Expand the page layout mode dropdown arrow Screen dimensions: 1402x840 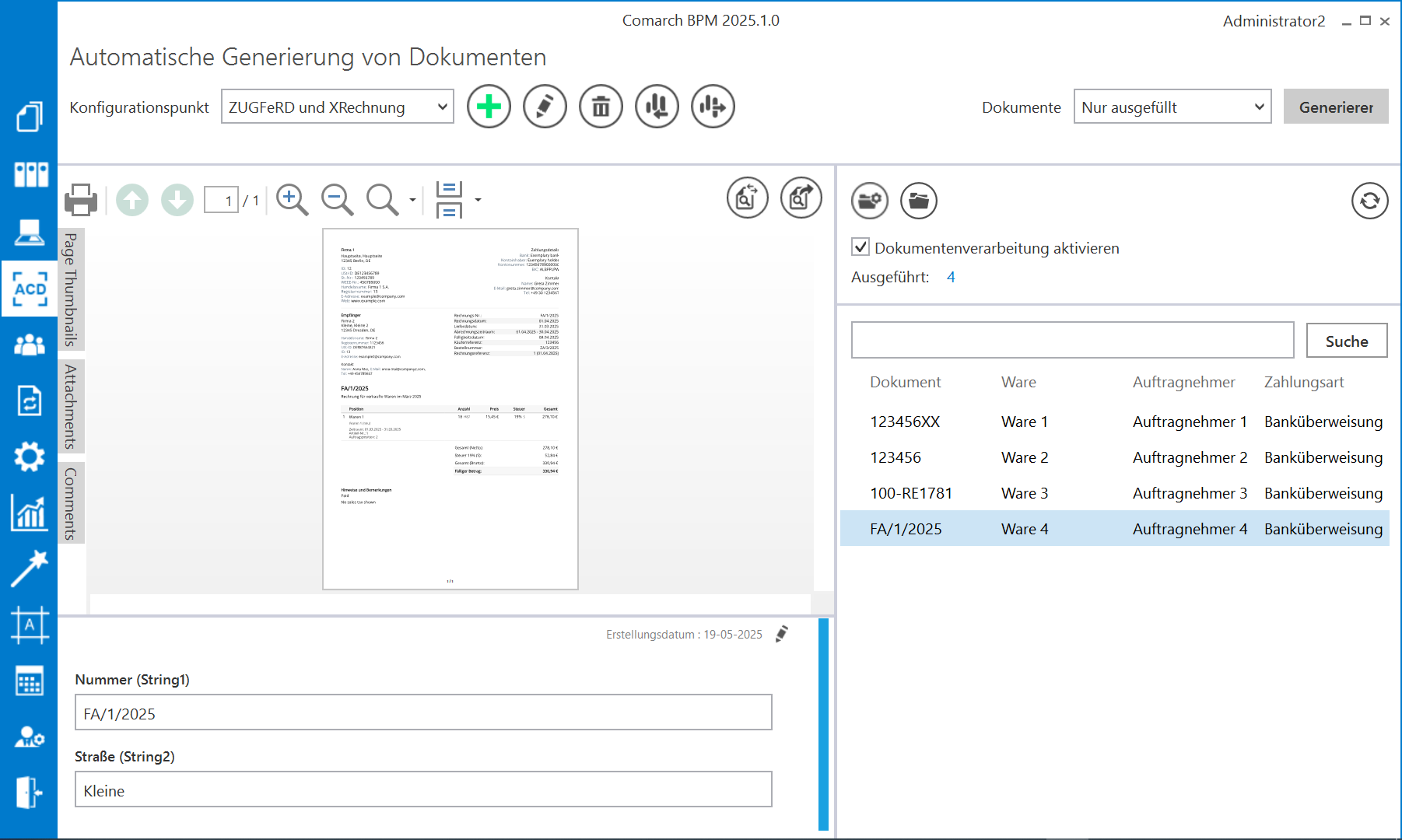click(478, 200)
